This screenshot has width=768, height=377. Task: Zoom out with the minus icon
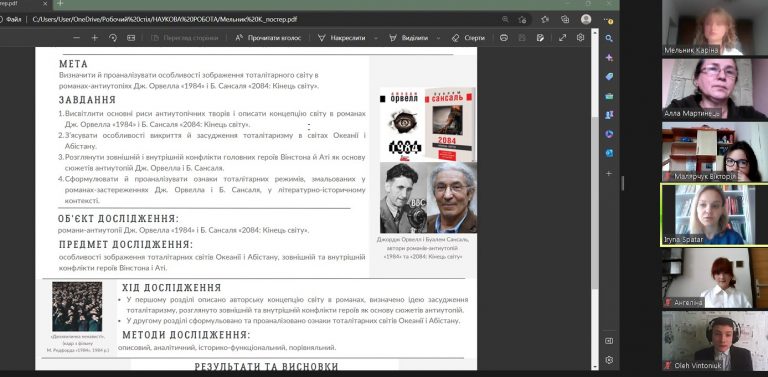tap(76, 38)
